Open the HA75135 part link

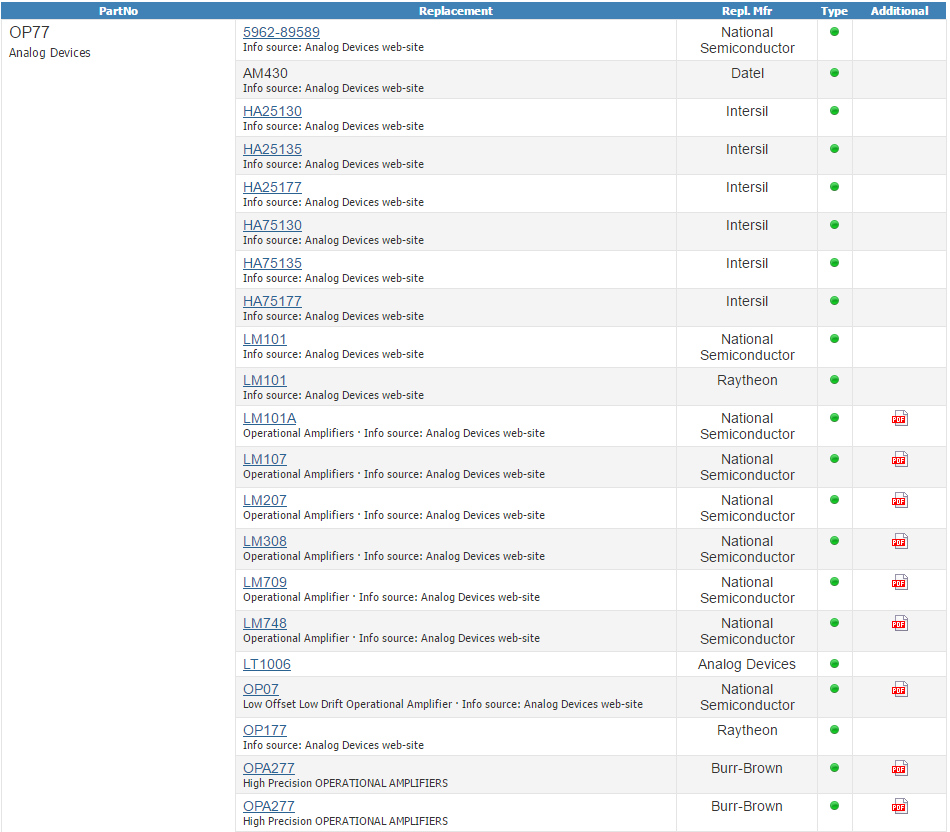tap(272, 264)
